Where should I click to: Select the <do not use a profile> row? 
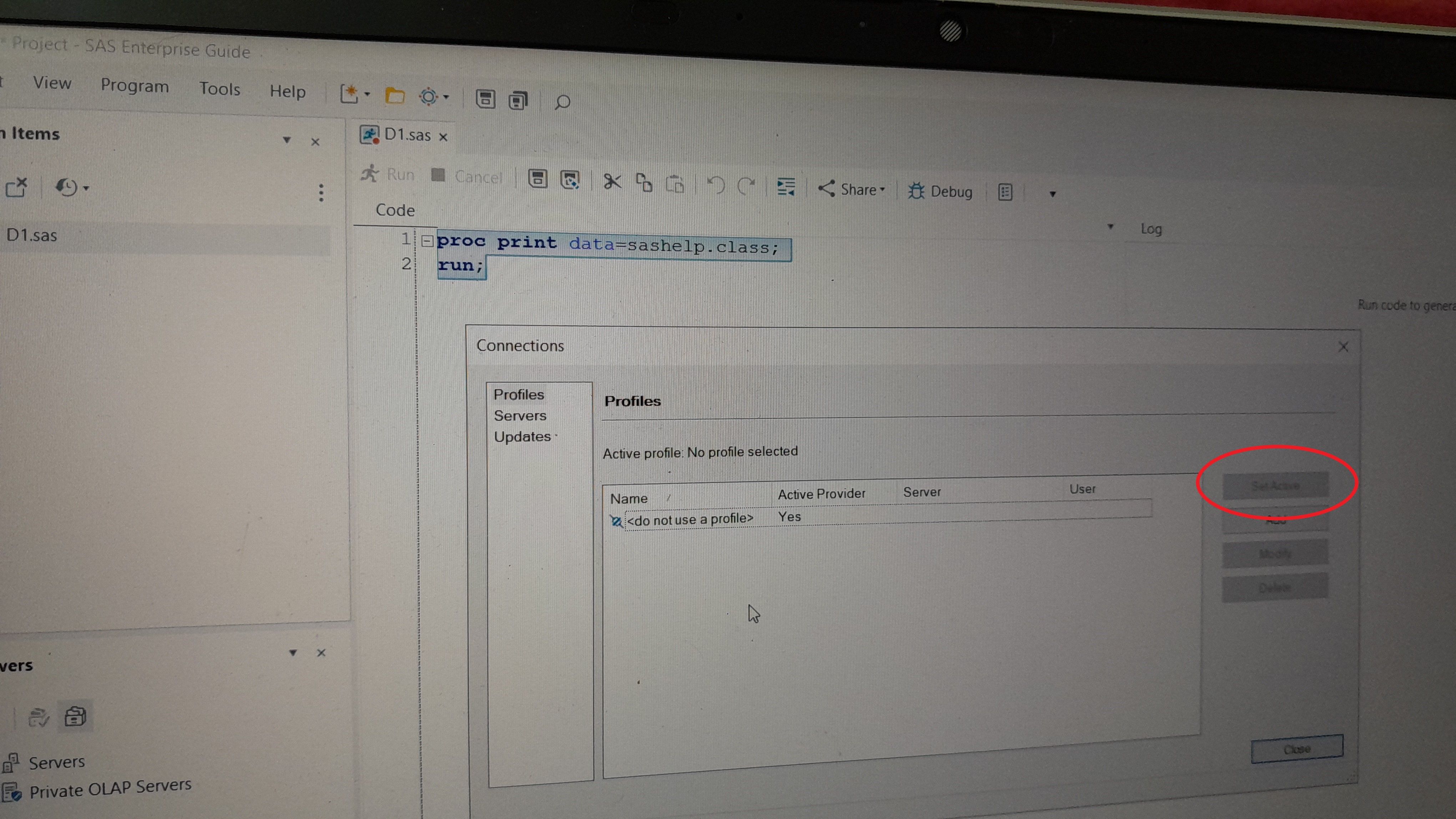tap(689, 519)
